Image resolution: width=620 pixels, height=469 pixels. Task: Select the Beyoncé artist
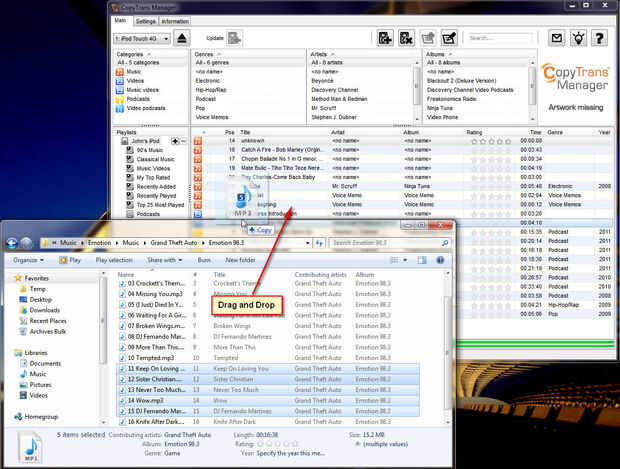[x=322, y=81]
